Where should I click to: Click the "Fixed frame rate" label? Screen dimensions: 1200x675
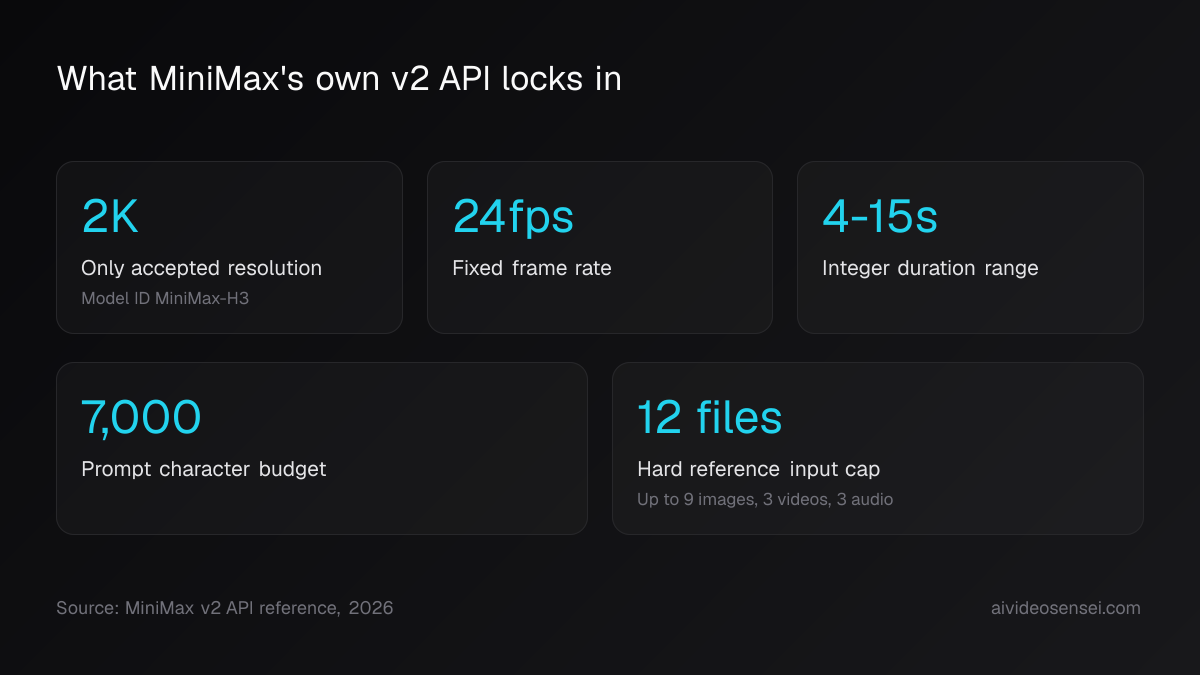point(532,268)
